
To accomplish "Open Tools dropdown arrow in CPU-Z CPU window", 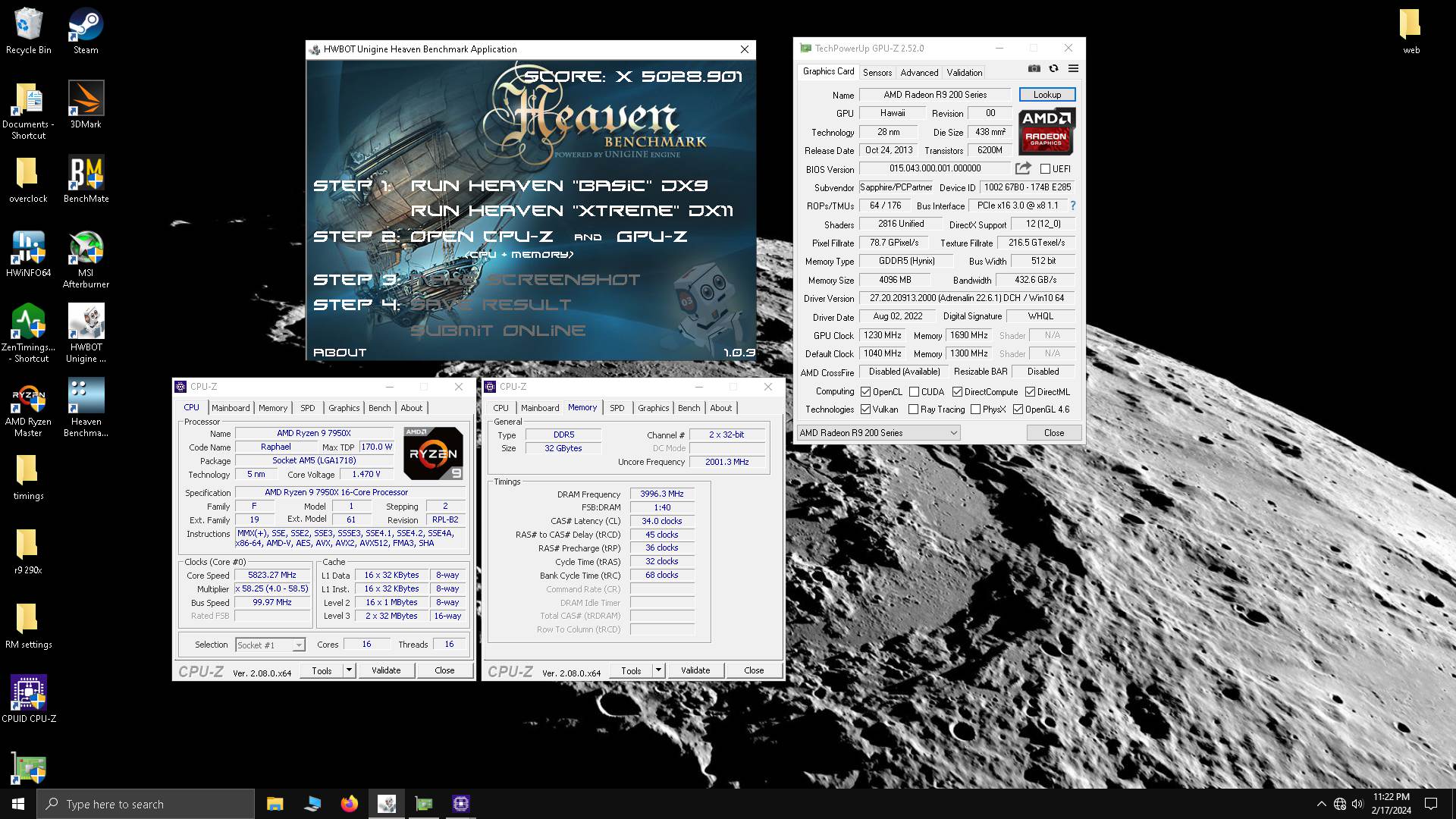I will point(349,670).
